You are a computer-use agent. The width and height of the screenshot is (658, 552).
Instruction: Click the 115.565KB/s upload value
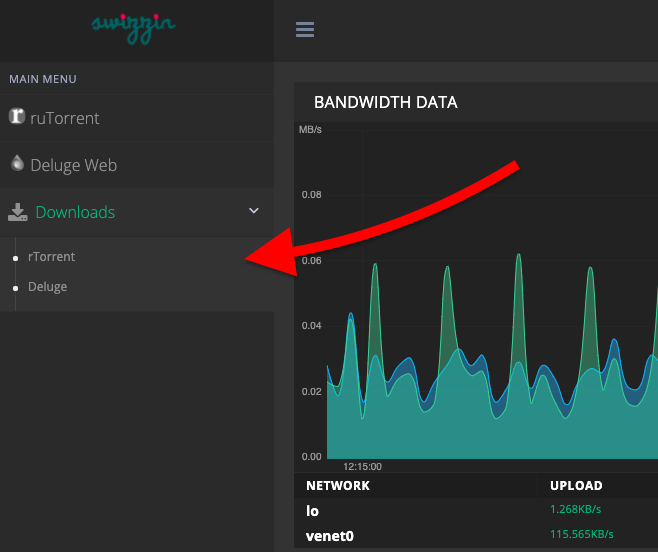pyautogui.click(x=582, y=534)
